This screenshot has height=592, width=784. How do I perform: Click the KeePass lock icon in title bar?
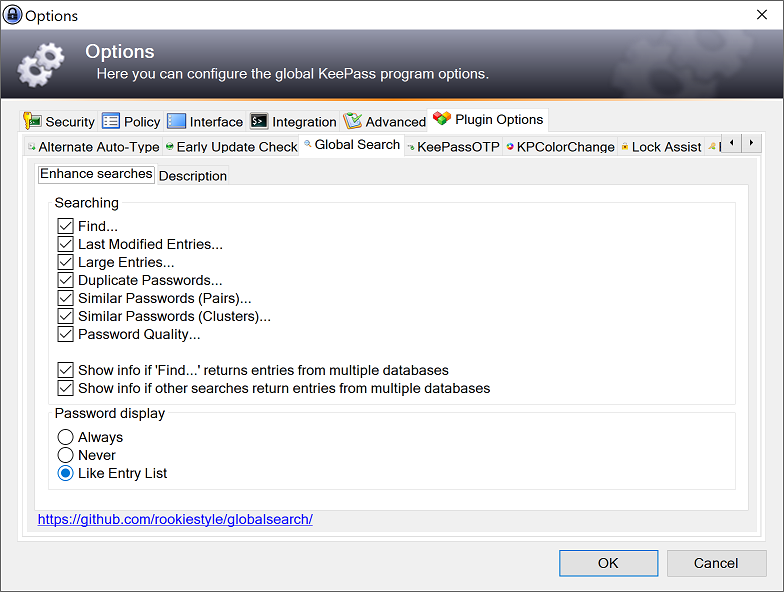[x=12, y=15]
